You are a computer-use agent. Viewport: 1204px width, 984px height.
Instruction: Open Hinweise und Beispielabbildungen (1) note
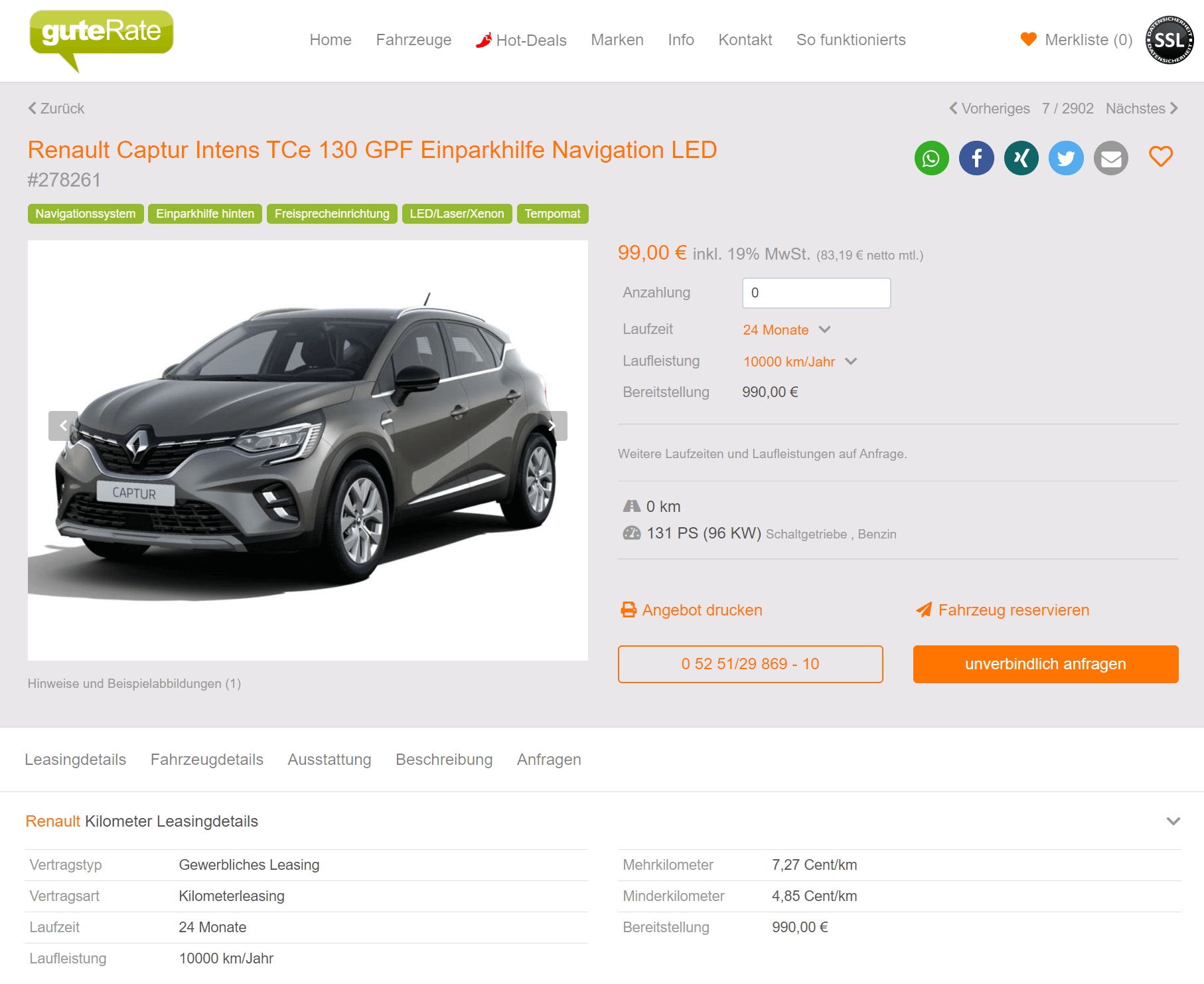[x=134, y=683]
